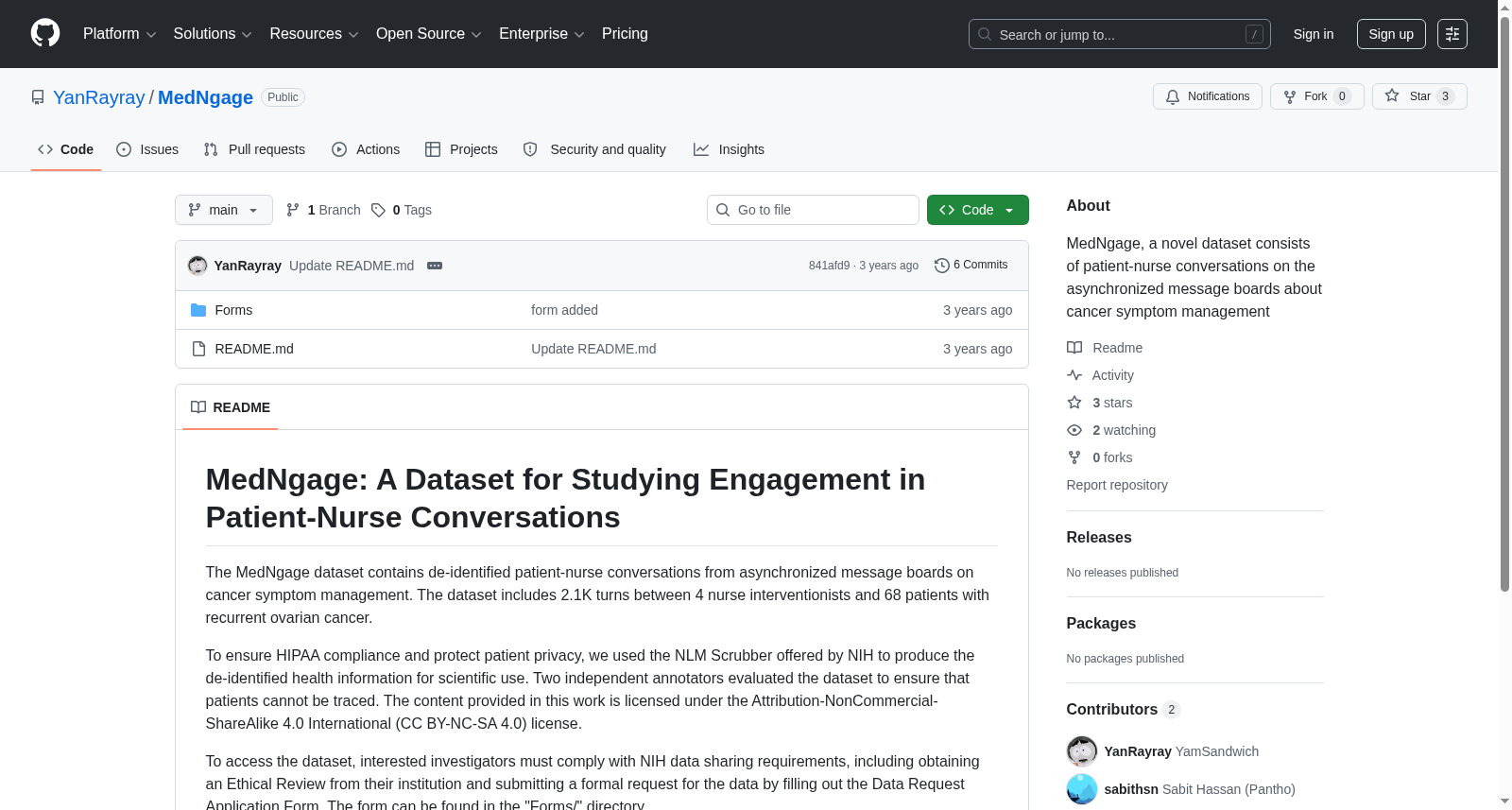Open the Releases heading link
The width and height of the screenshot is (1512, 810).
pyautogui.click(x=1099, y=537)
